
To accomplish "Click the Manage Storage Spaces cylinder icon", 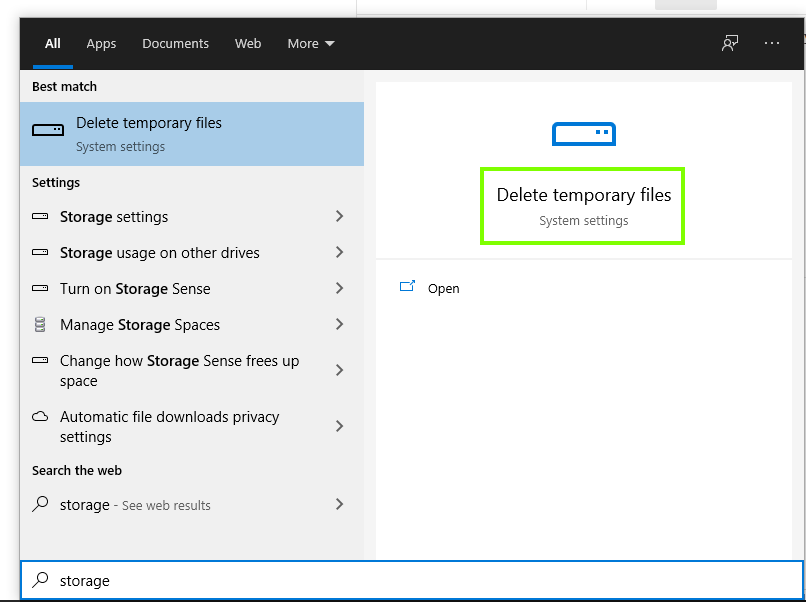I will coord(40,325).
